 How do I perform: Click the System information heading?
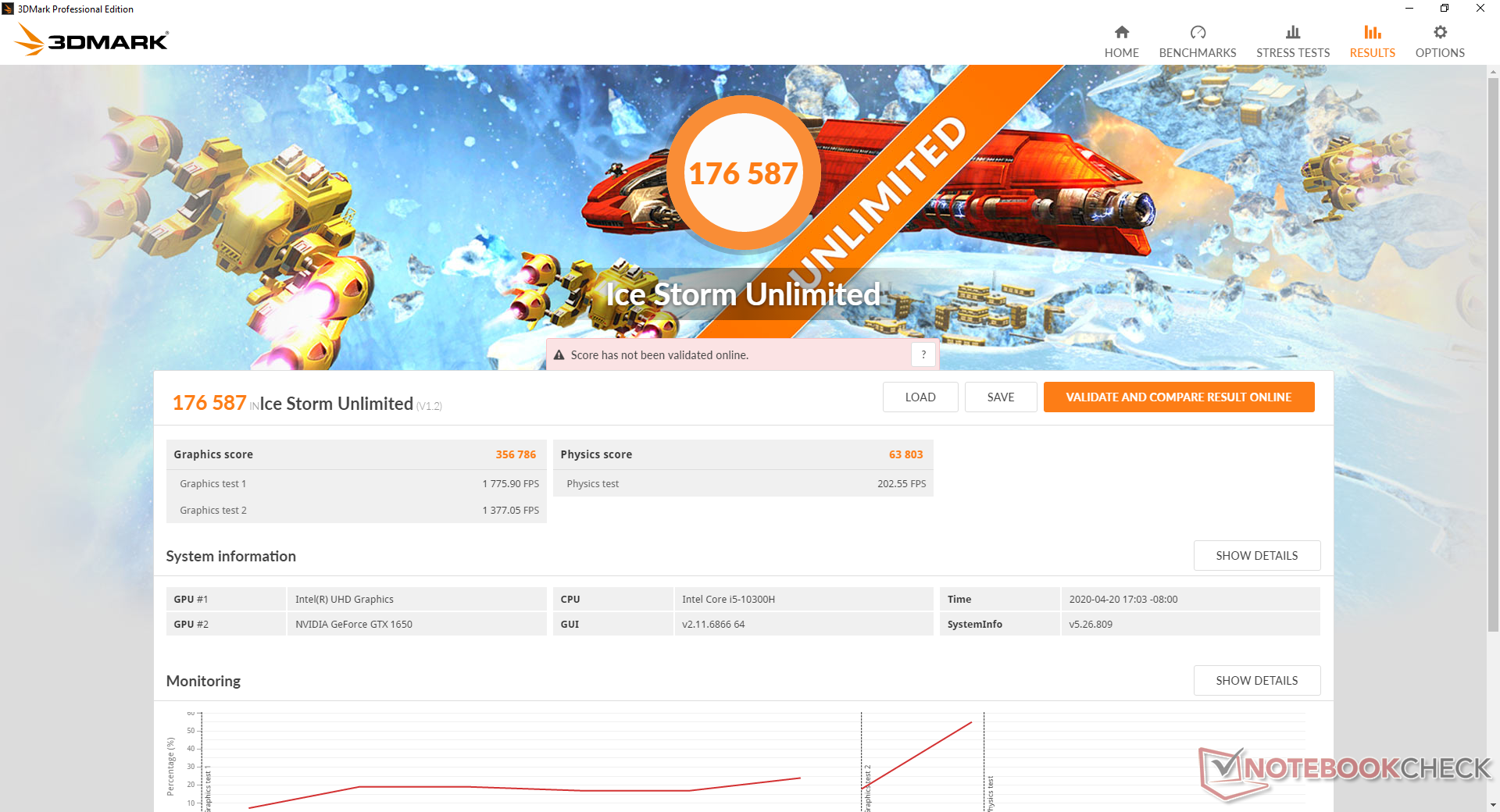click(x=230, y=556)
